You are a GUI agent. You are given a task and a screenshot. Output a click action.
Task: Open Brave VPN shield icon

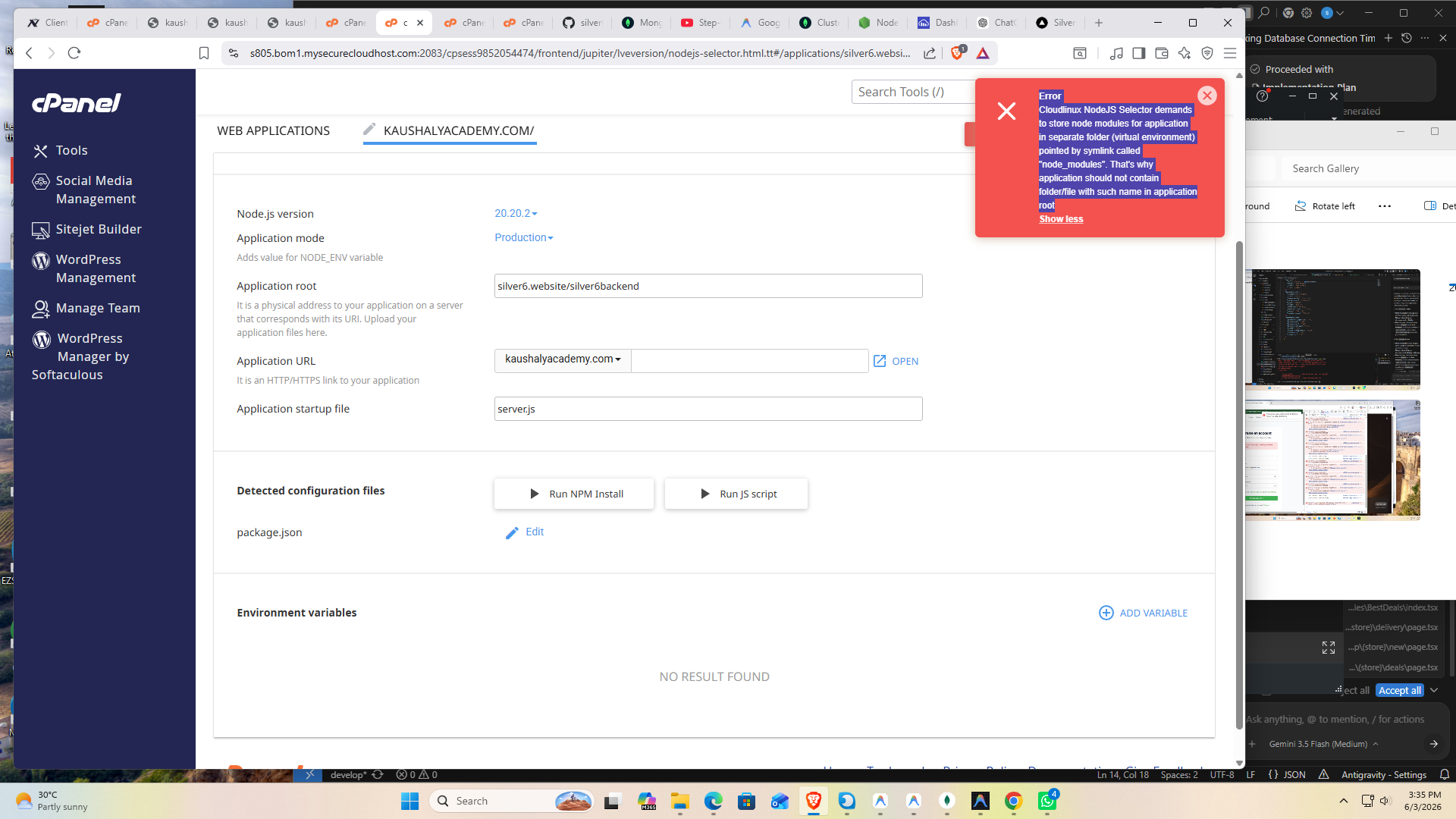tap(1207, 53)
